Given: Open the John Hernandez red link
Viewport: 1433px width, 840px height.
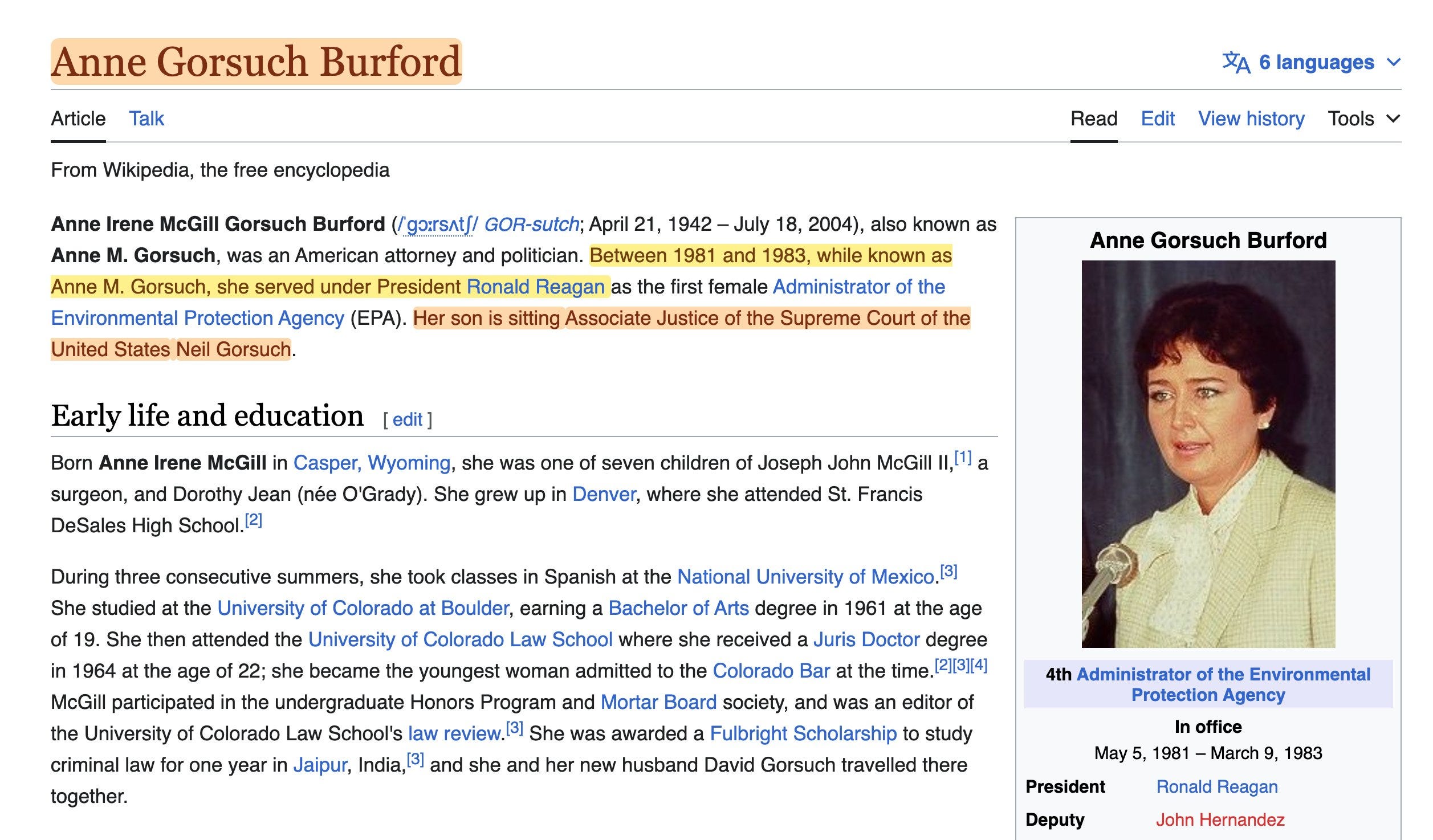Looking at the screenshot, I should pos(1220,820).
